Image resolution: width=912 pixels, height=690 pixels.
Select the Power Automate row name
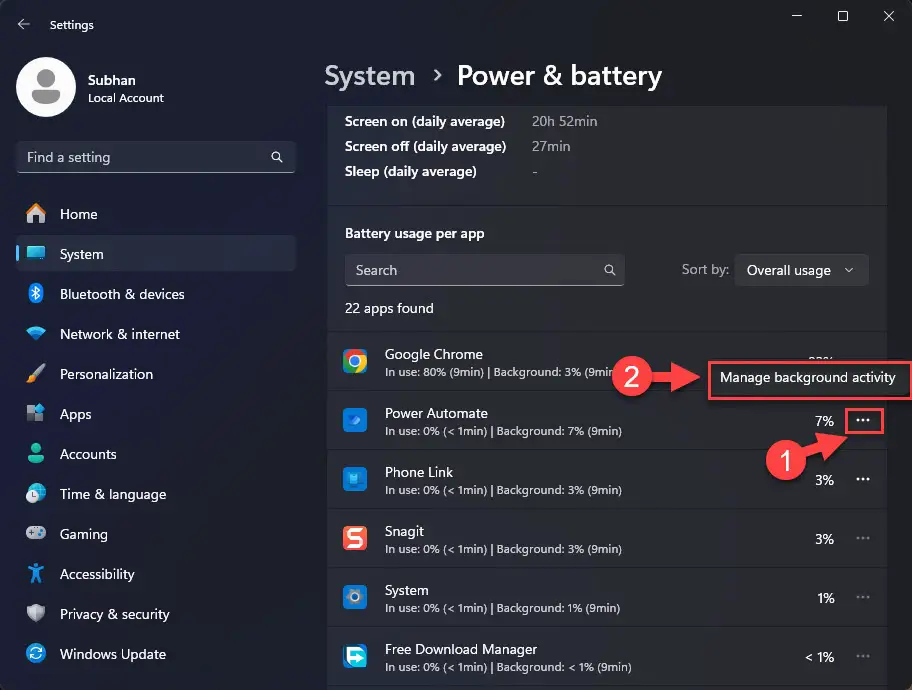click(436, 413)
